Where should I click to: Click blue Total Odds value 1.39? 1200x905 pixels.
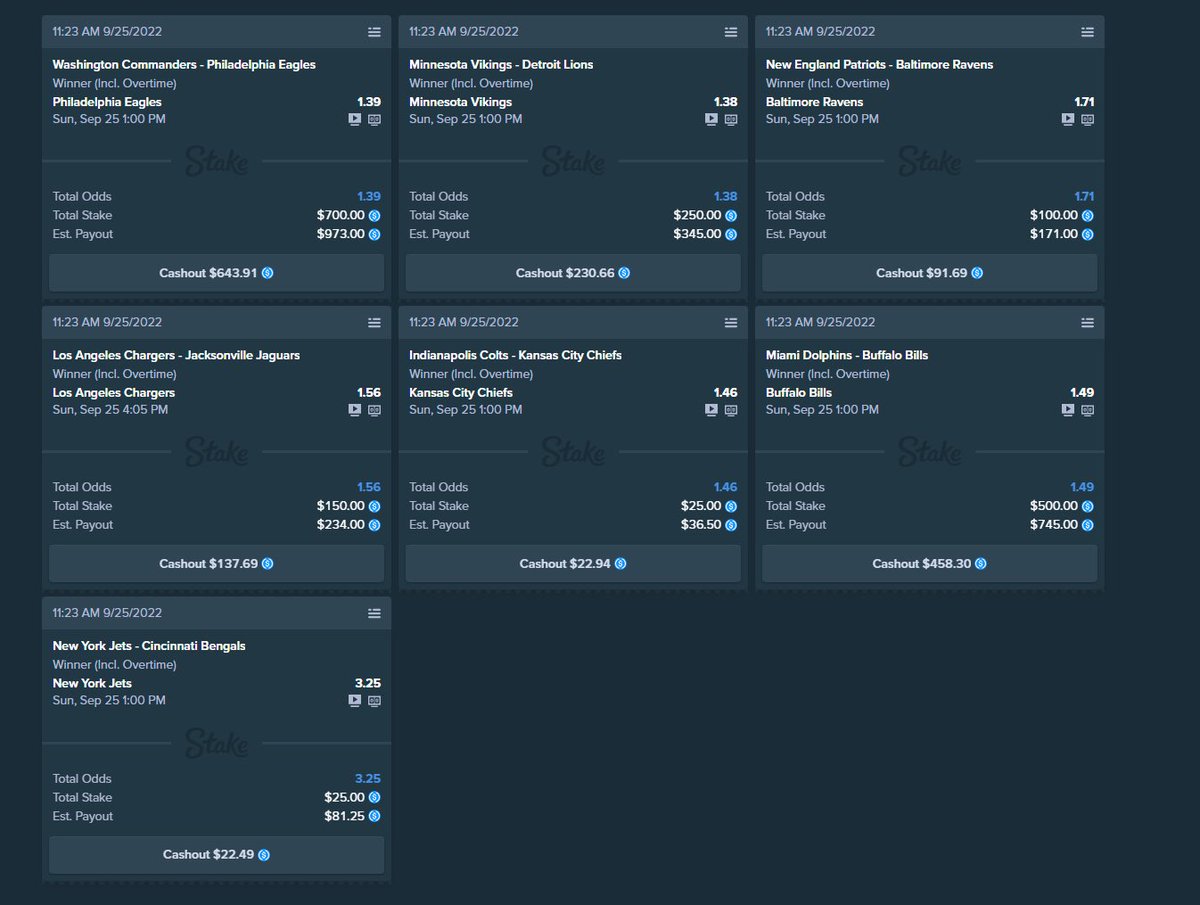coord(369,197)
